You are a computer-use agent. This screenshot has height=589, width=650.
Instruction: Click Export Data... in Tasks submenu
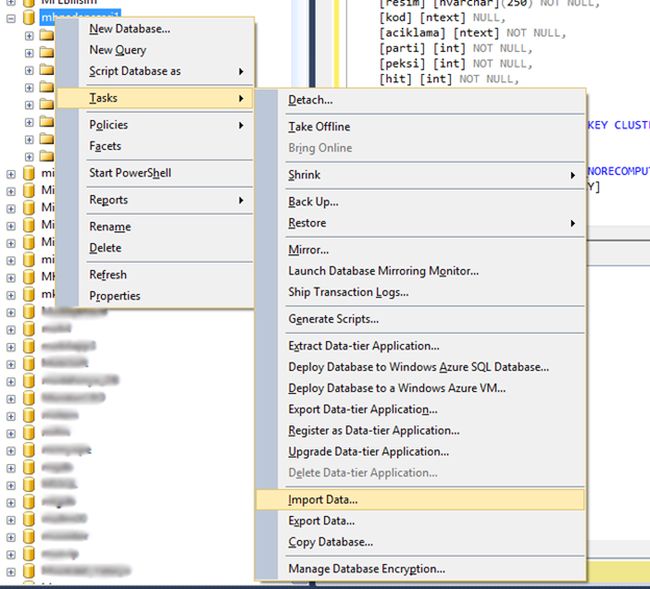(420, 521)
